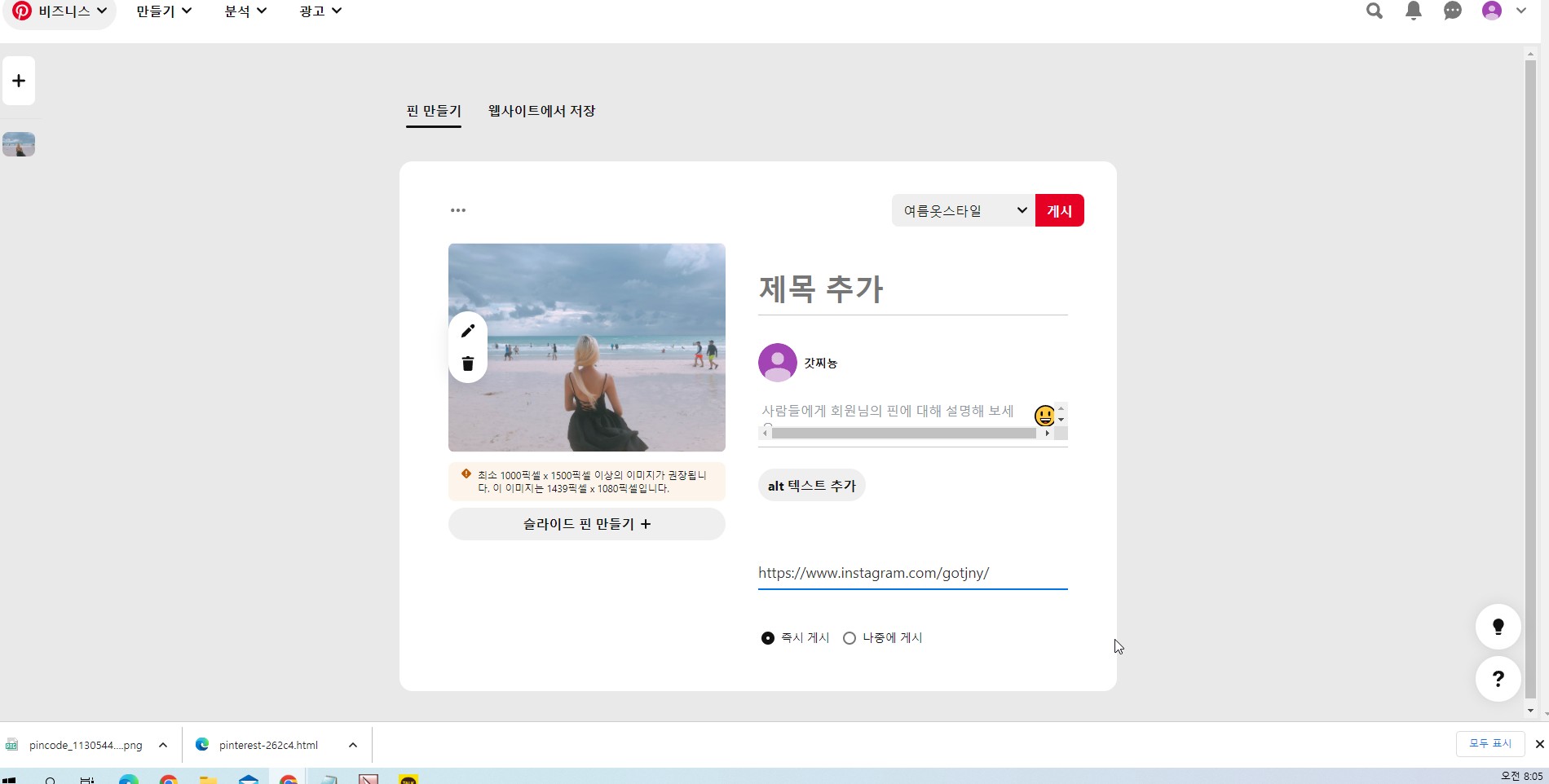The height and width of the screenshot is (784, 1549).
Task: Click the 갓찌농 profile avatar
Action: [x=778, y=363]
